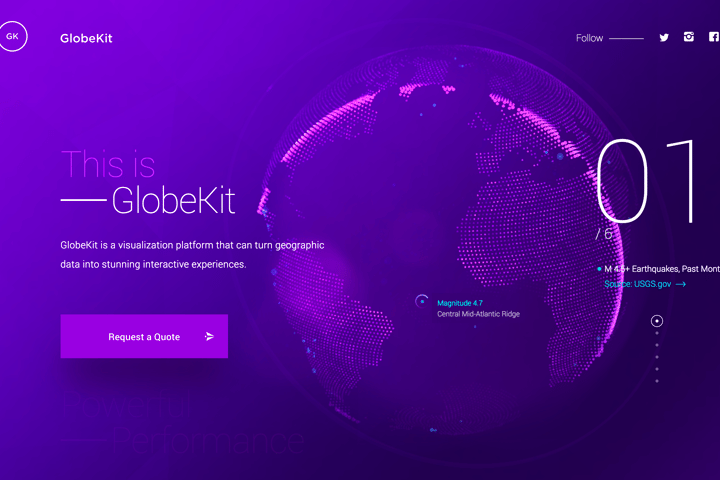720x480 pixels.
Task: Click the arrow next to USGS.gov
Action: pyautogui.click(x=681, y=284)
